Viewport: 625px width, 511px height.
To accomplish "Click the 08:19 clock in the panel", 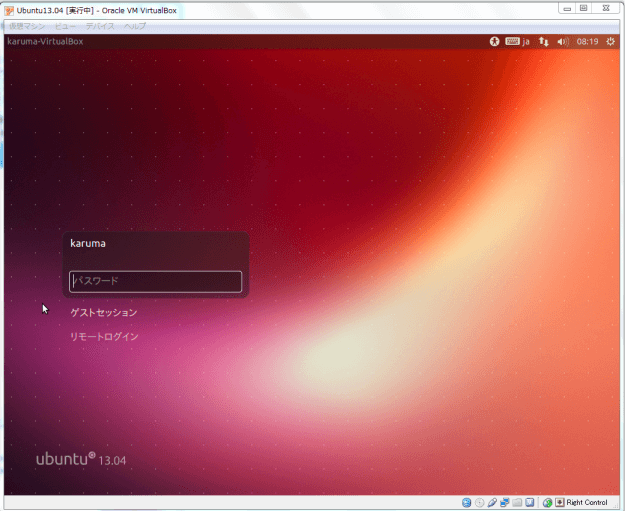I will (x=587, y=42).
